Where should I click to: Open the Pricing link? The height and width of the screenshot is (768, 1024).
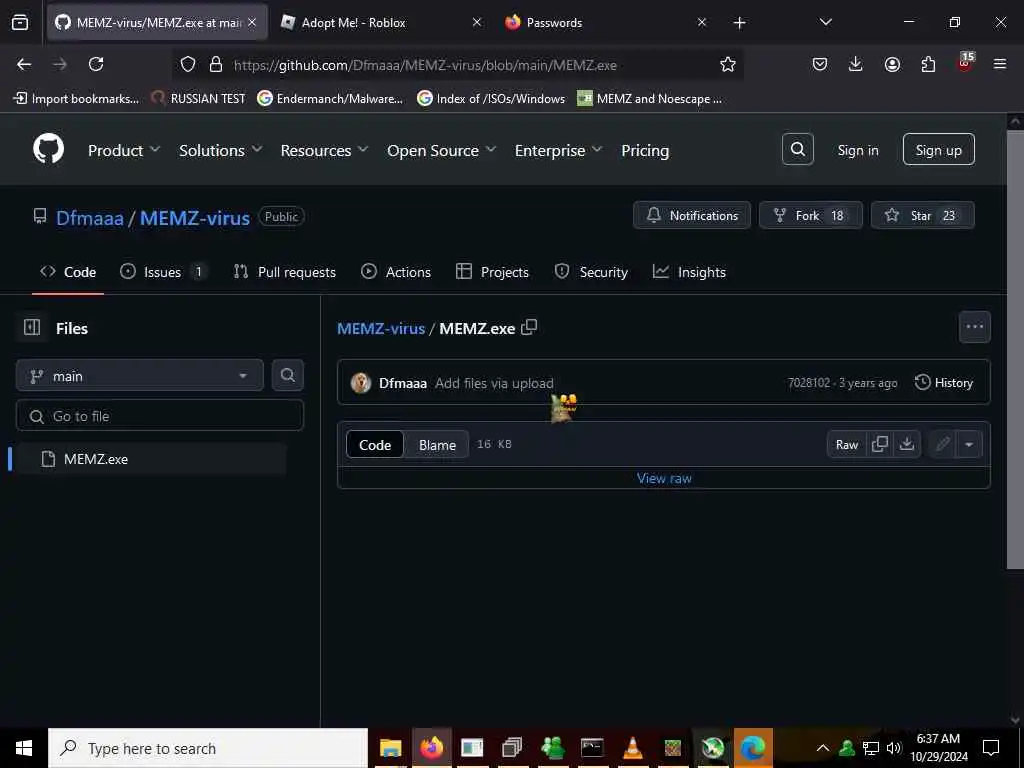coord(645,150)
